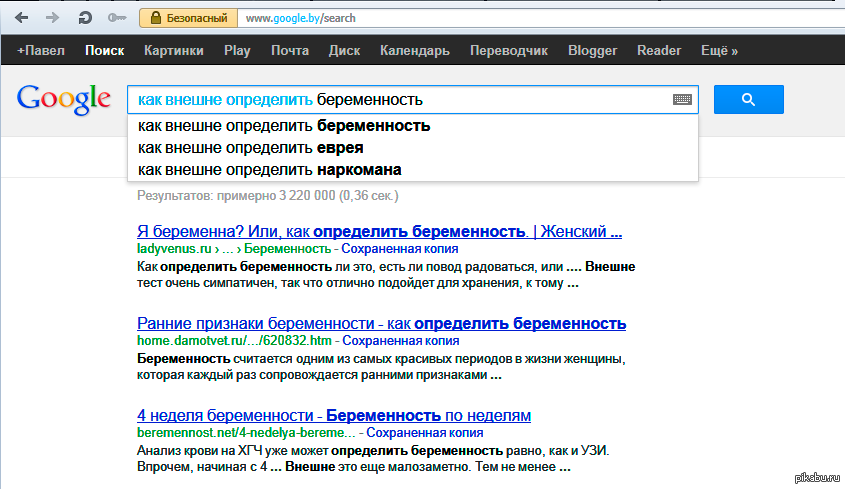Open the '4 неделя беременности' result
This screenshot has height=489, width=845.
[333, 415]
